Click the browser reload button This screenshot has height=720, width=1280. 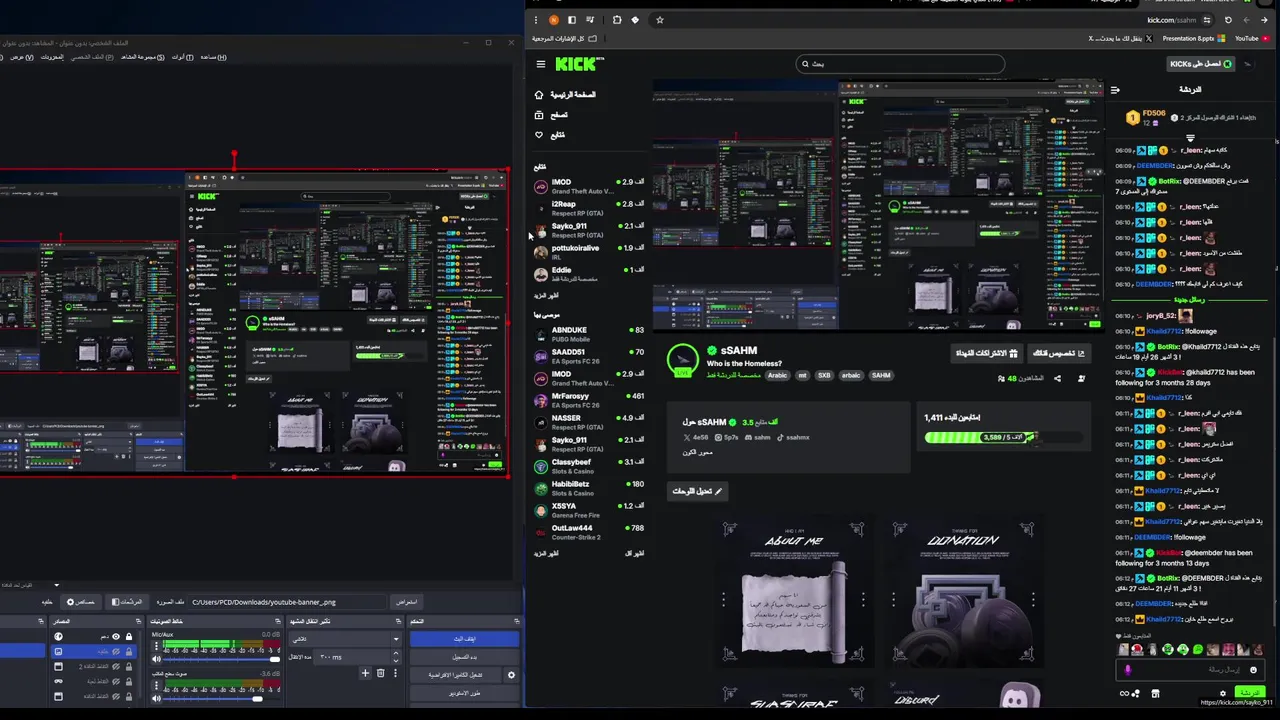click(x=1228, y=20)
